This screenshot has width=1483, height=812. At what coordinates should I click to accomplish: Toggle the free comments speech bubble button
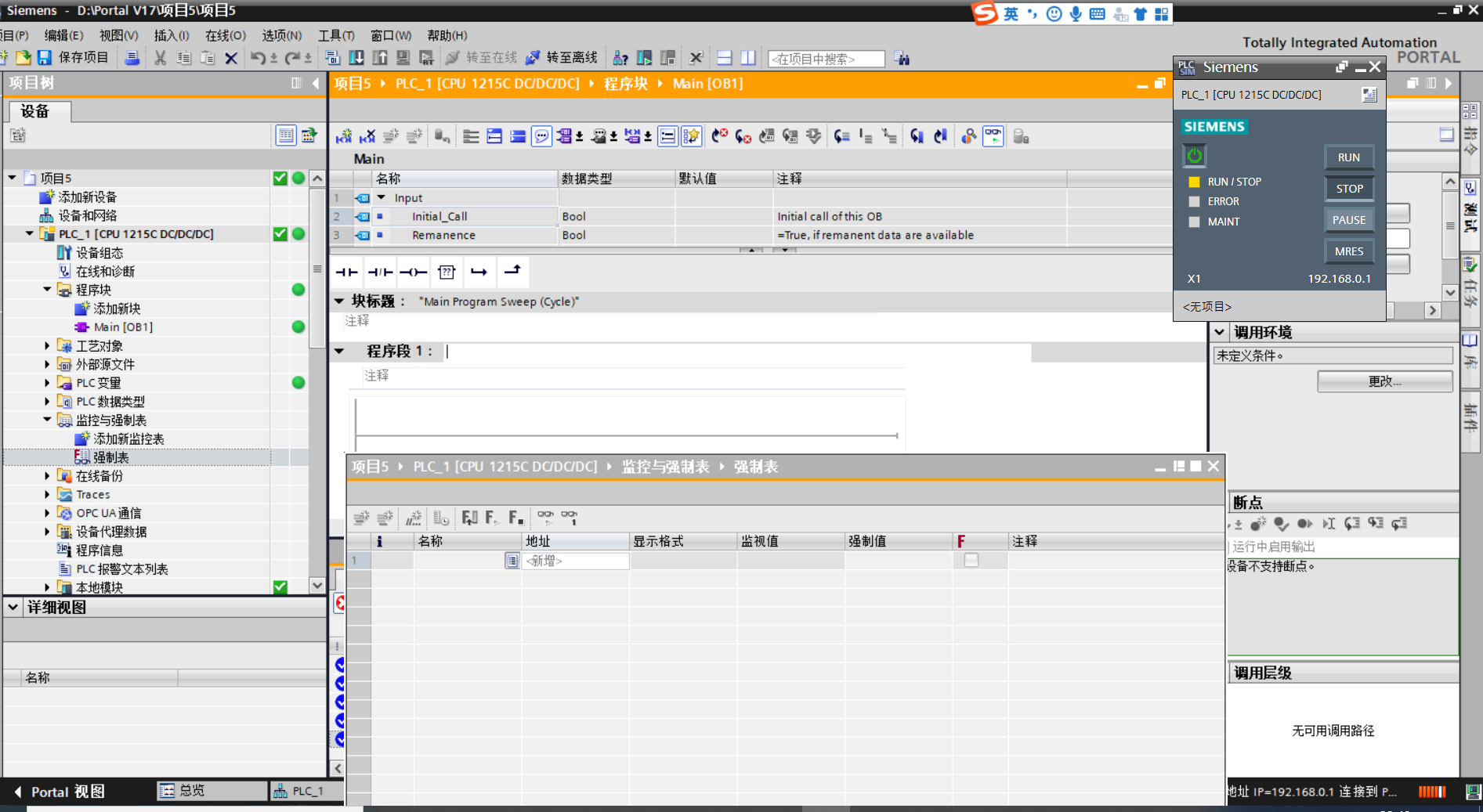541,137
